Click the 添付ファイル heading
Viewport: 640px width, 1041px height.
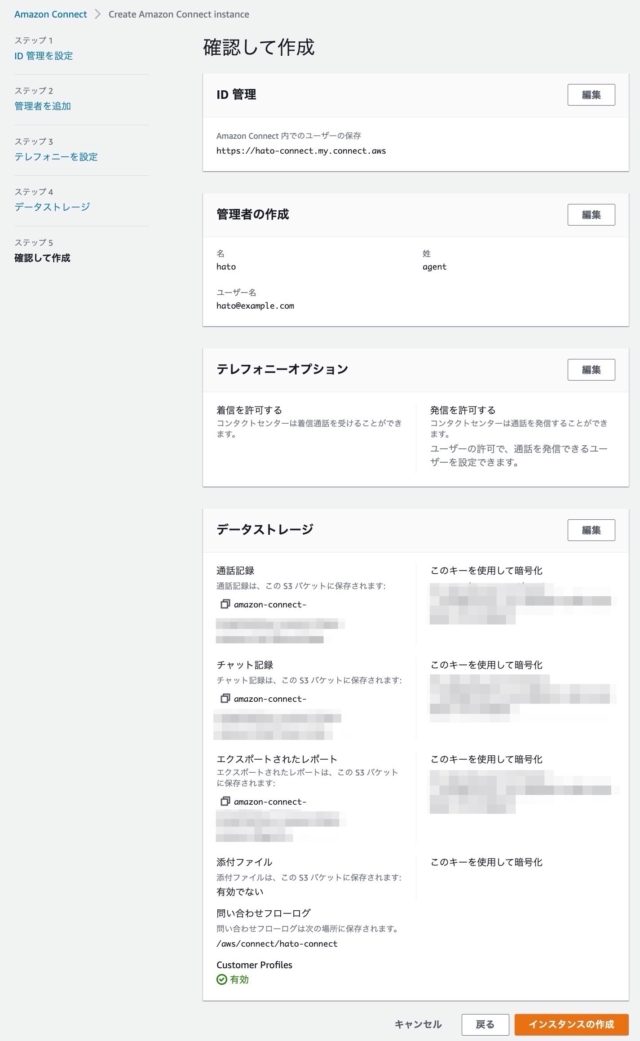244,862
